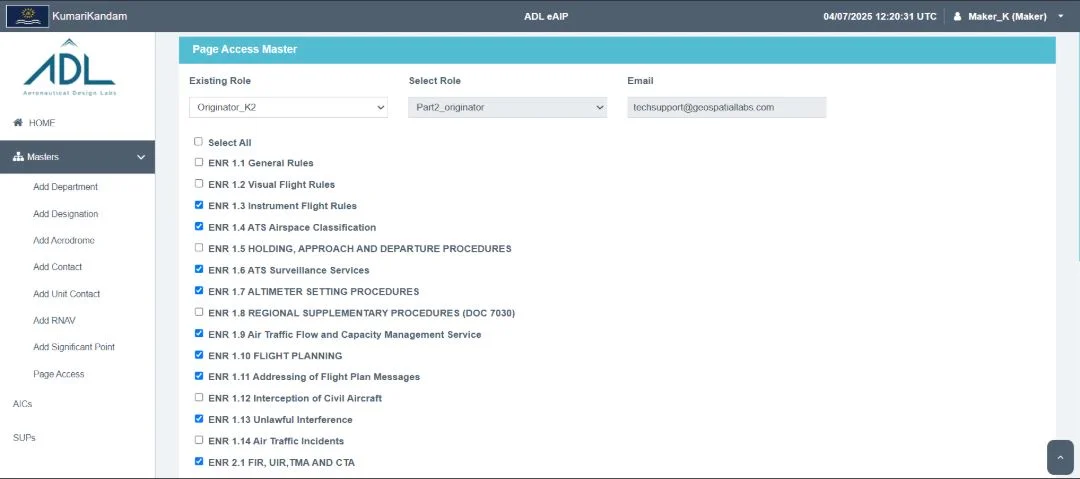Tick ENR 1.5 Holding, Approach and Departure checkbox

tap(198, 247)
